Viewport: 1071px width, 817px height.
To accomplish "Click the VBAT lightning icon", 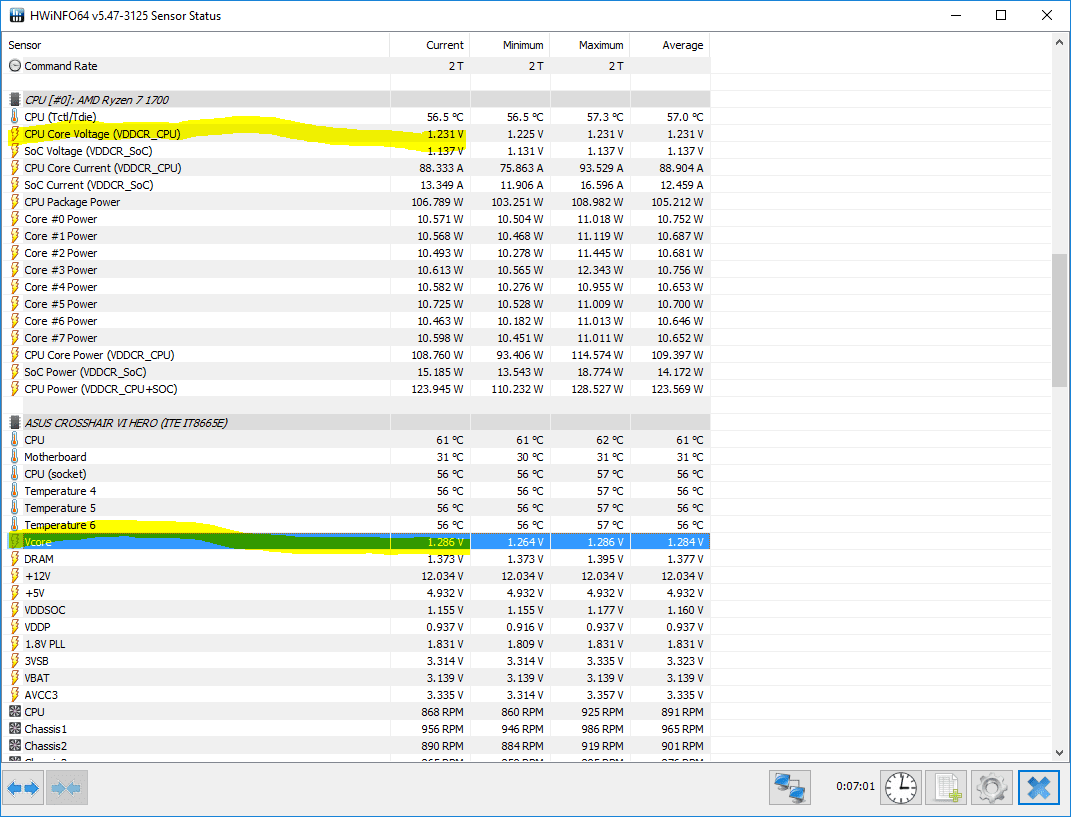I will pos(15,678).
